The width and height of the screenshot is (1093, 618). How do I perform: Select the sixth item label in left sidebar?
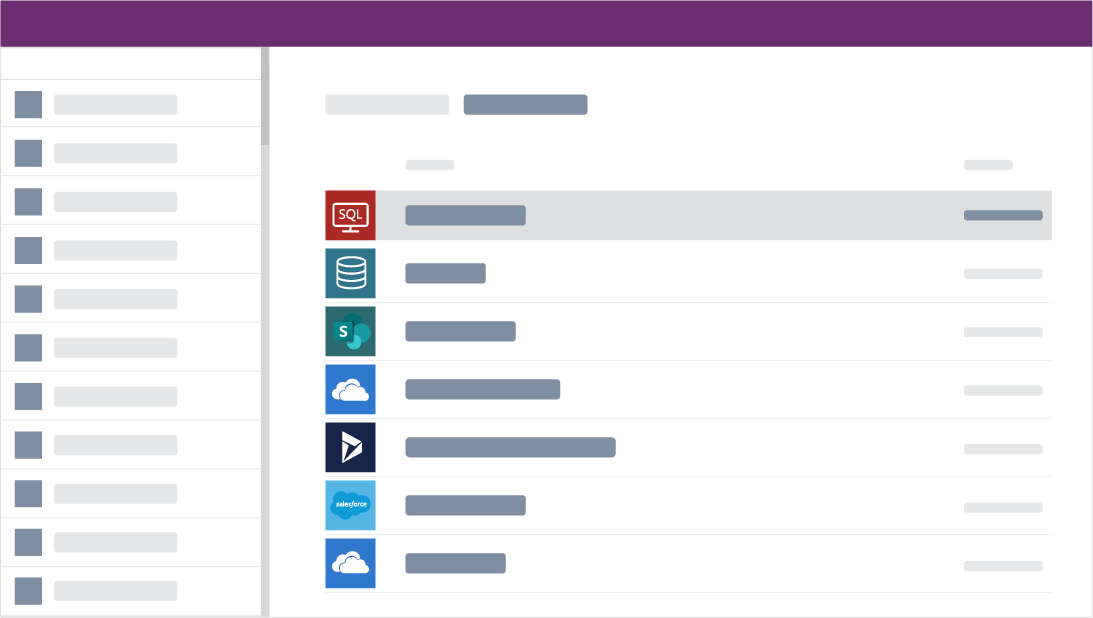point(115,347)
